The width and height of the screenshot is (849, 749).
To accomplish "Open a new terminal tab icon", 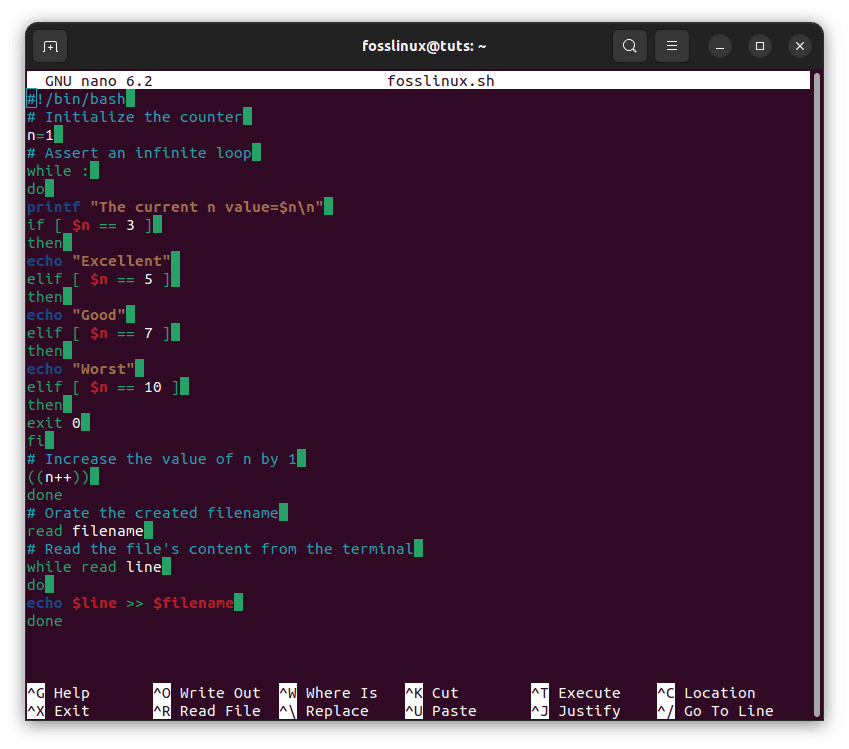I will tap(50, 46).
